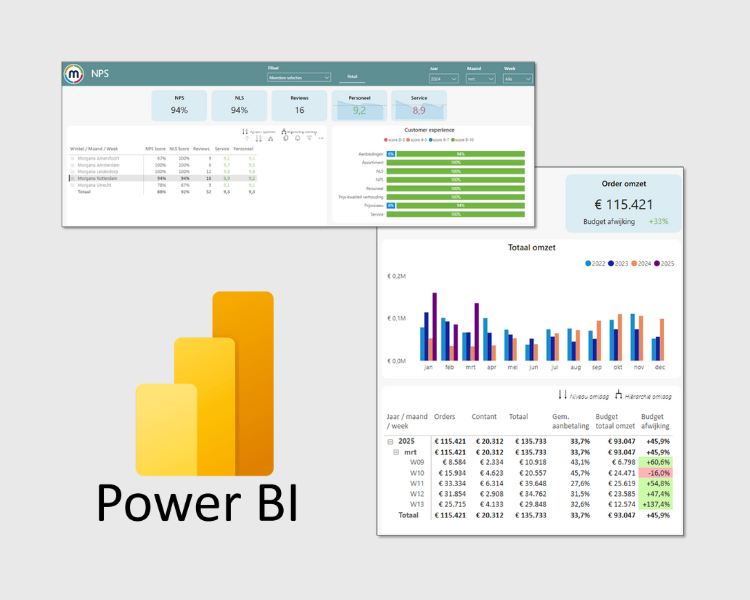Open the Jaar dropdown showing 2024
This screenshot has width=750, height=600.
444,78
